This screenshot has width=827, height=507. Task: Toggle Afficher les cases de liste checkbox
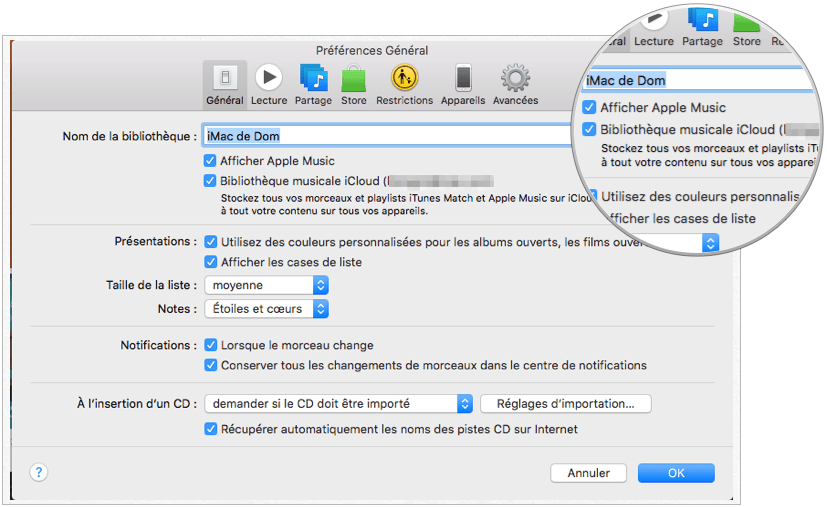(210, 262)
